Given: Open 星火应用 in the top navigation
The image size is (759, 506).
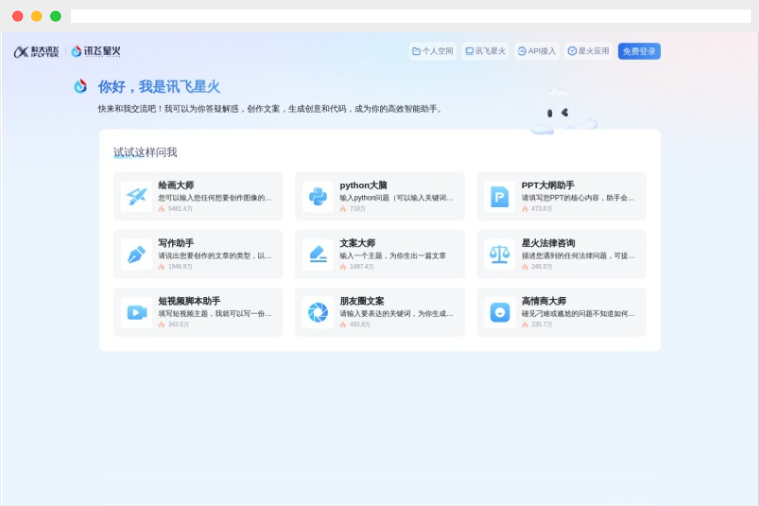Looking at the screenshot, I should pos(588,51).
